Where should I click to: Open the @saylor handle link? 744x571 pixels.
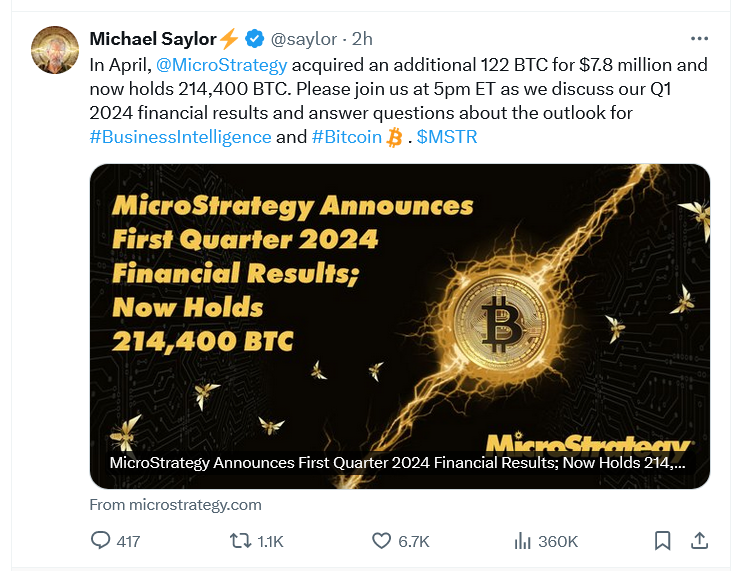[x=304, y=39]
